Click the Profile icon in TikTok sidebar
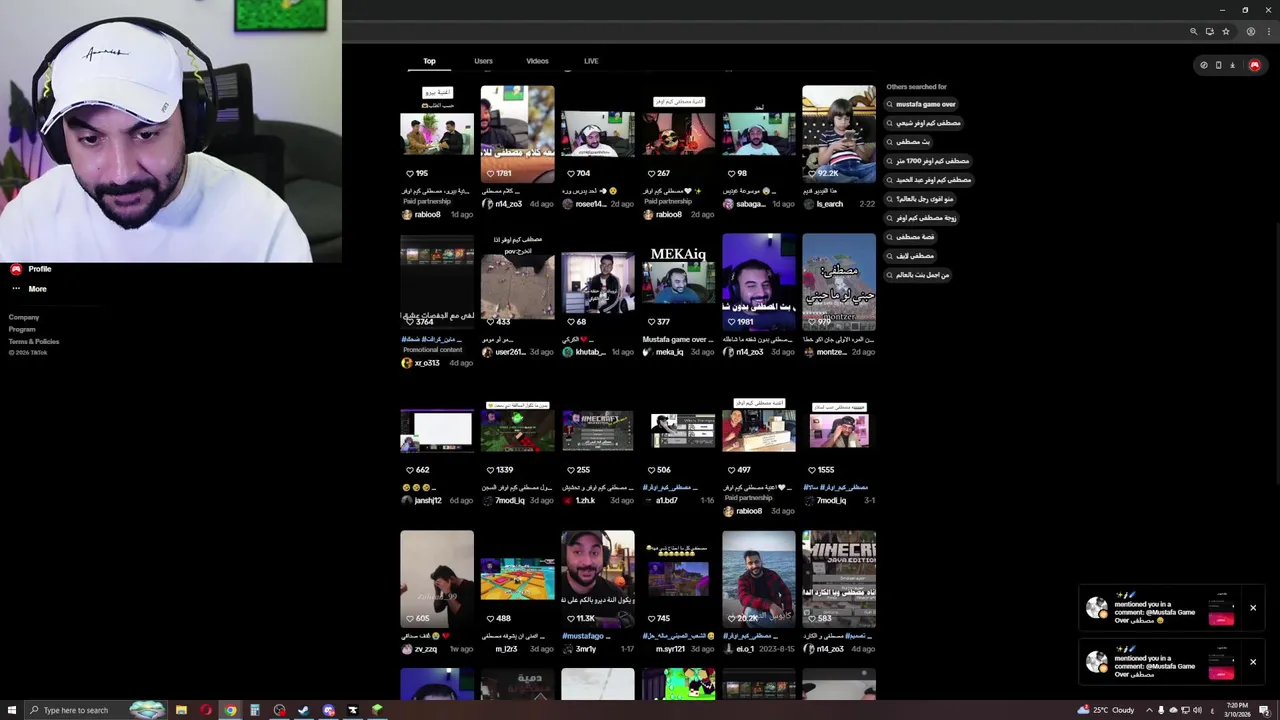This screenshot has height=720, width=1280. (x=16, y=269)
